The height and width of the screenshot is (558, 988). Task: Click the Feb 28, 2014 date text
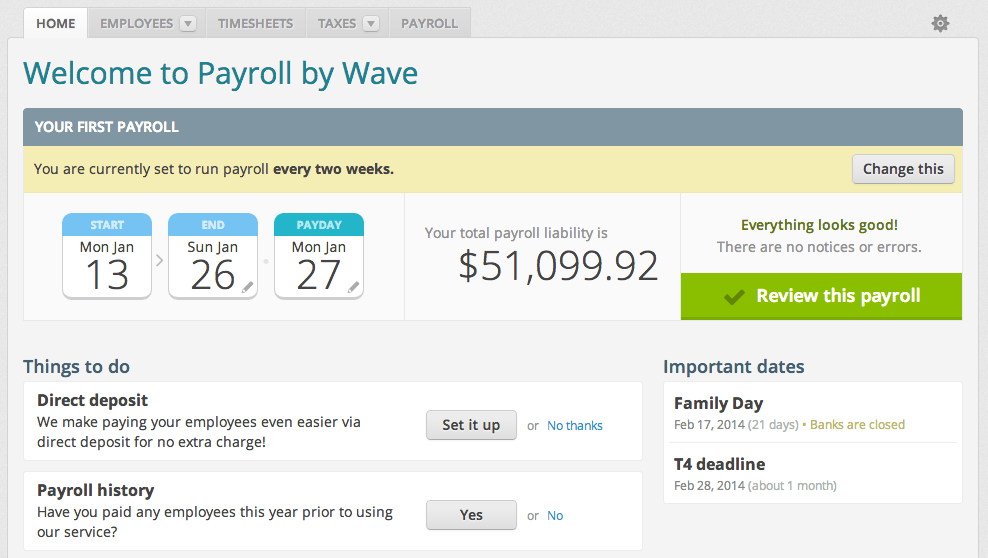[x=709, y=486]
